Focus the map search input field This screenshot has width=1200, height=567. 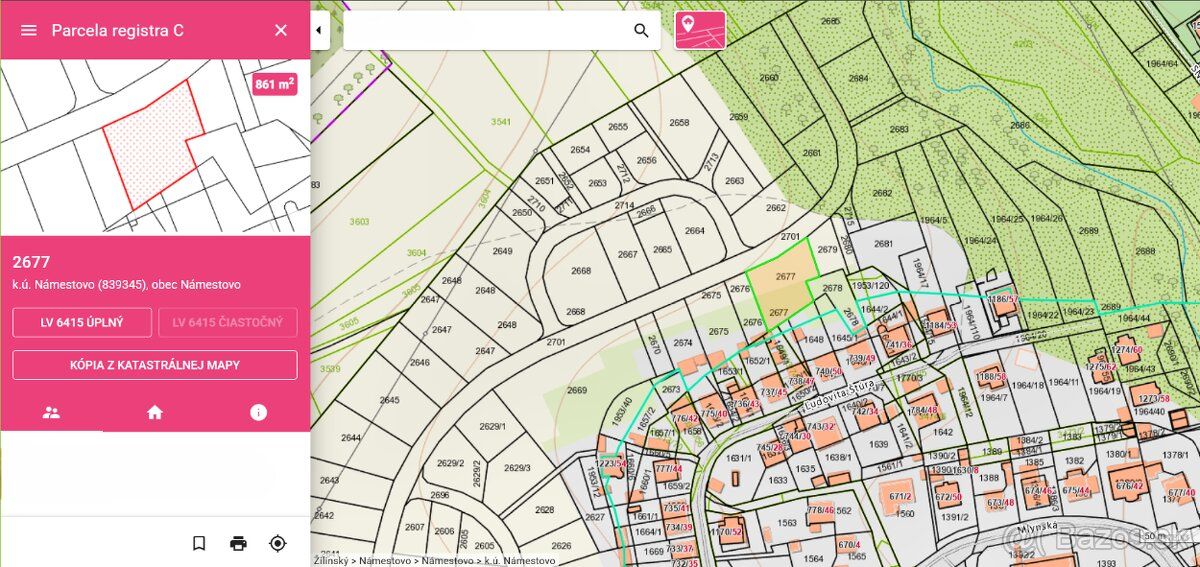(487, 30)
